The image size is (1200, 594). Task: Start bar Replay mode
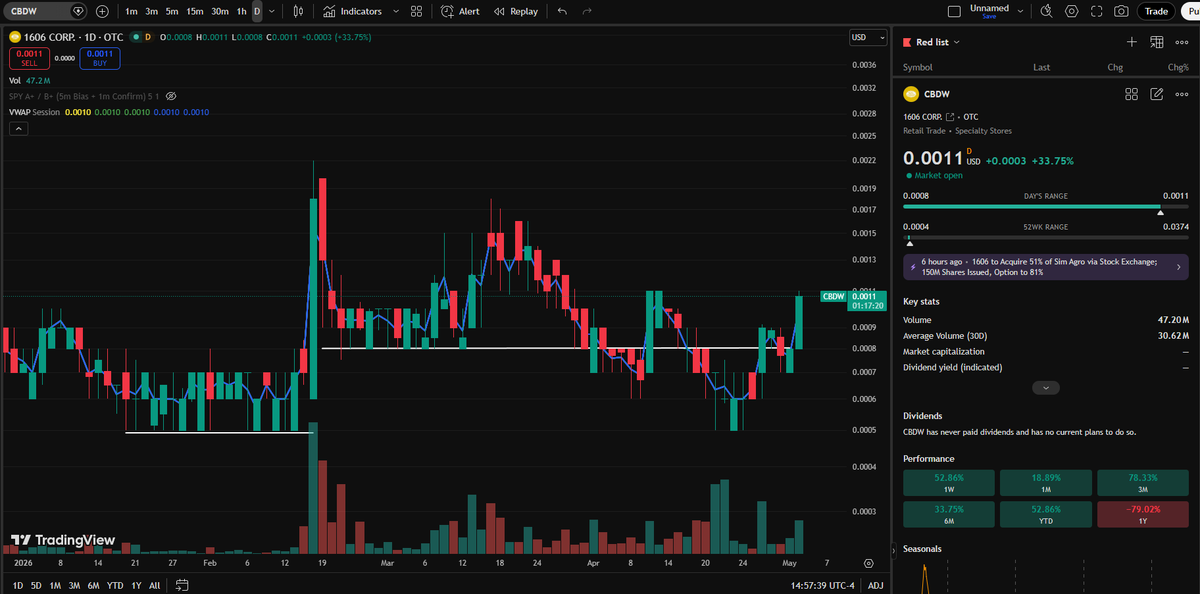(x=515, y=11)
